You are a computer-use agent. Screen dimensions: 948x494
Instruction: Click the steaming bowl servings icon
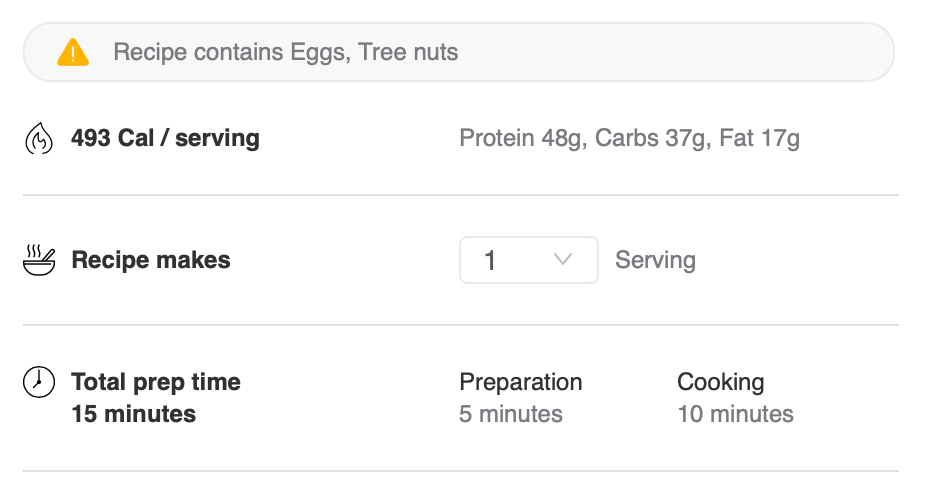pos(39,260)
